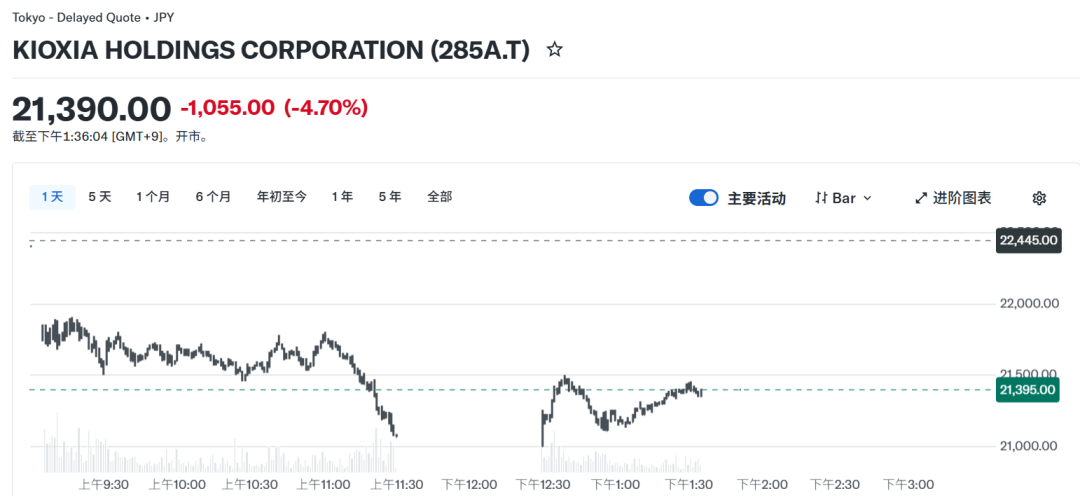1080x496 pixels.
Task: Click the chart at 下午1:00 time marker
Action: tap(616, 484)
